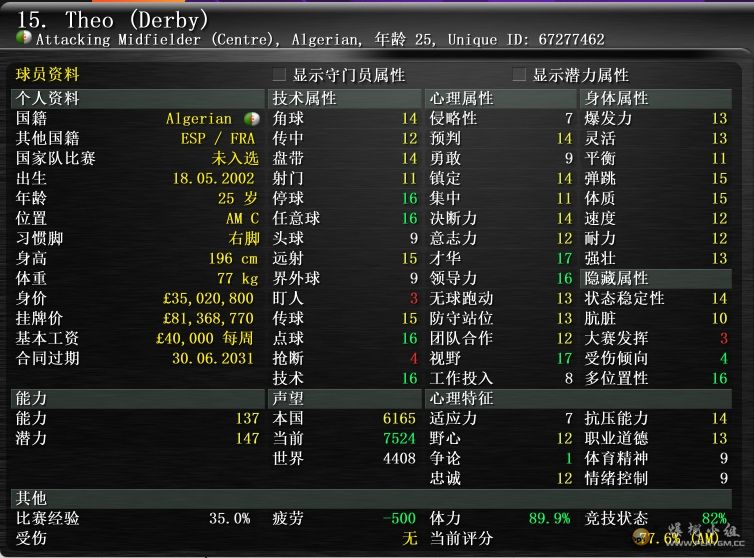Select the 位置 value AM C
754x558 pixels.
(x=241, y=218)
